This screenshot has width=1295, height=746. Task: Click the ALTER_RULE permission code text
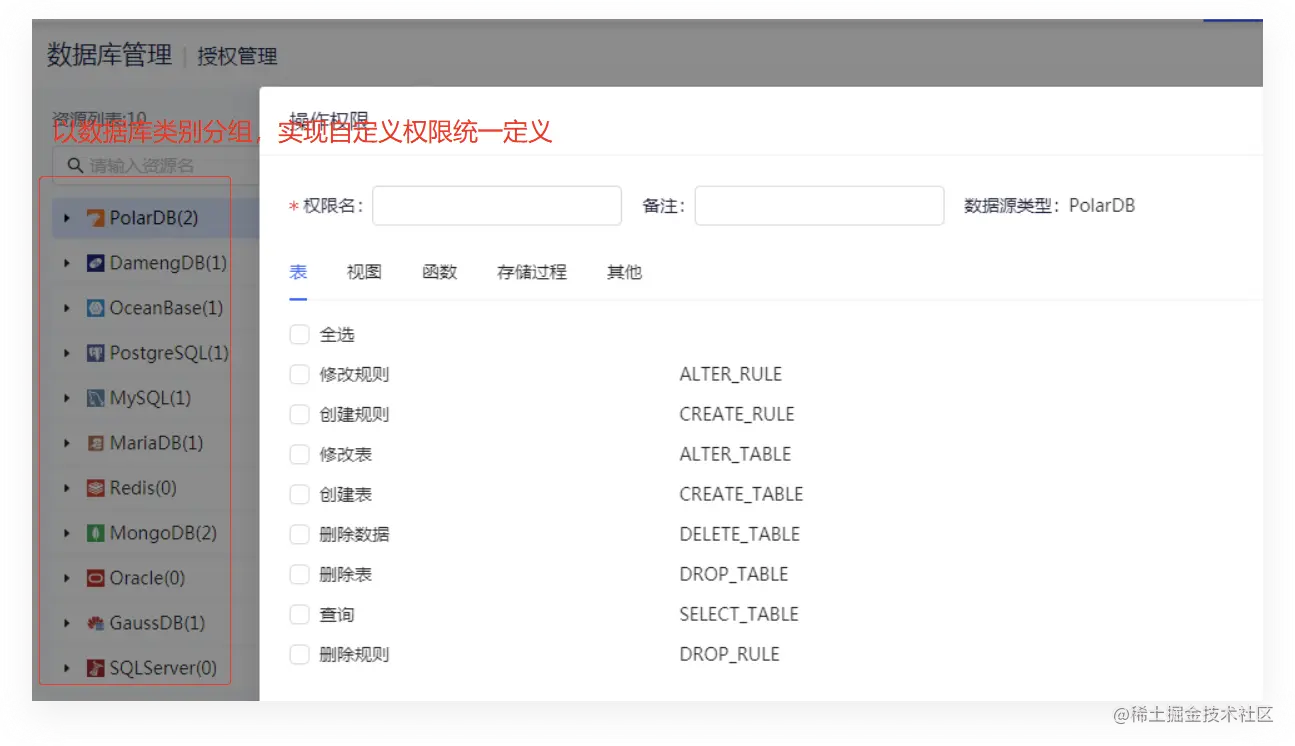tap(731, 374)
